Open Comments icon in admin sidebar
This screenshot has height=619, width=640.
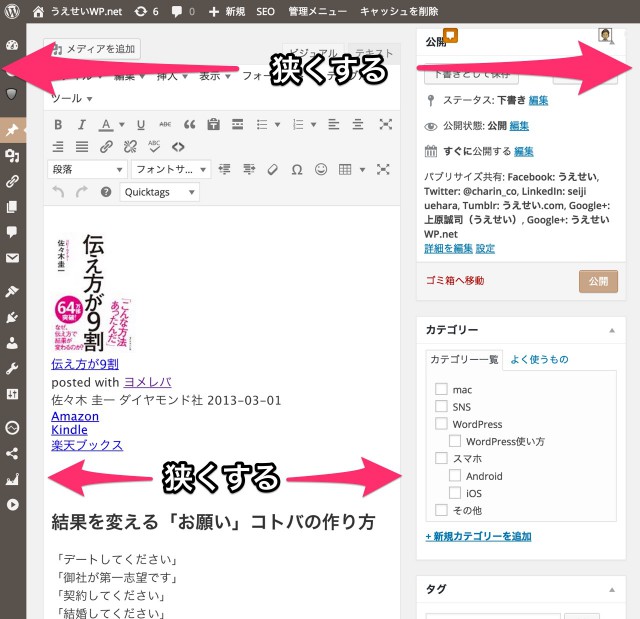(x=12, y=232)
